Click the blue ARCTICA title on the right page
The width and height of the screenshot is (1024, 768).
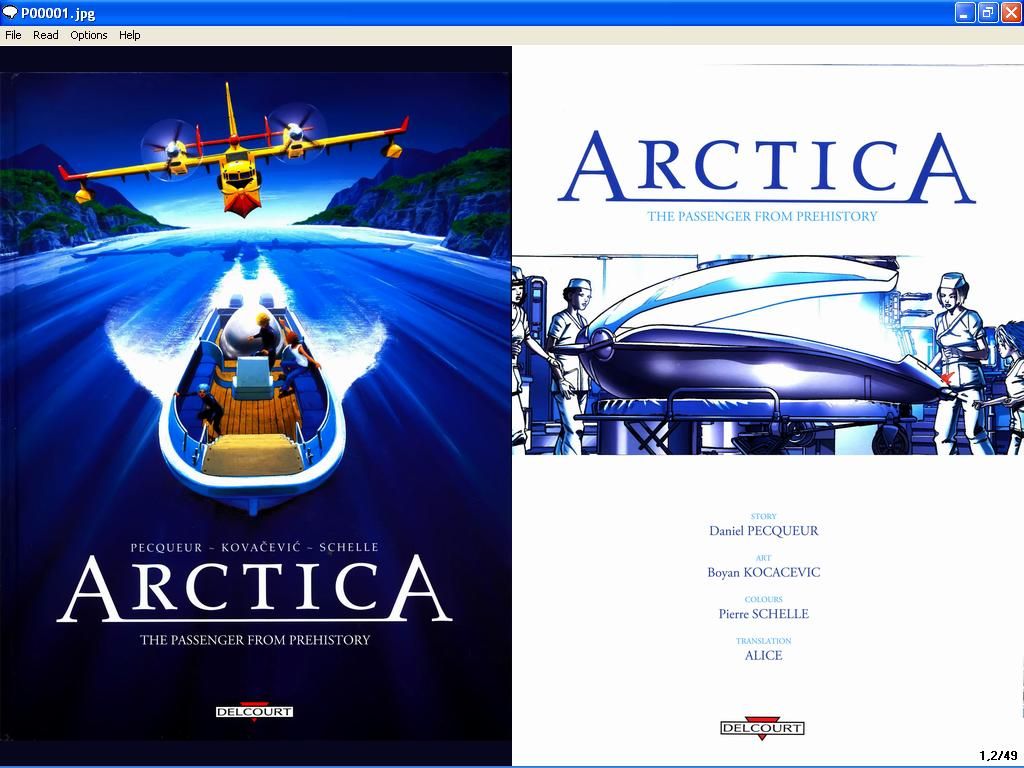767,168
